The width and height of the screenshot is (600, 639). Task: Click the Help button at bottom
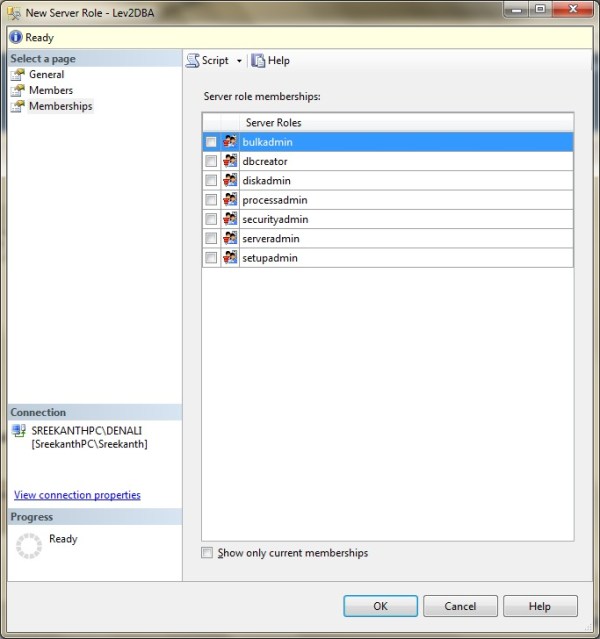pos(540,606)
